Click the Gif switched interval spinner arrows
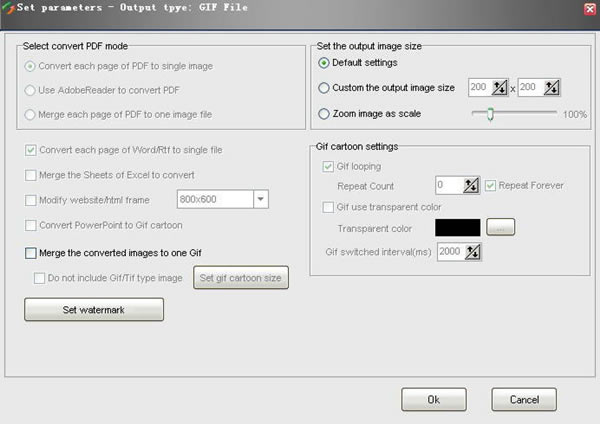This screenshot has height=424, width=600. tap(473, 252)
